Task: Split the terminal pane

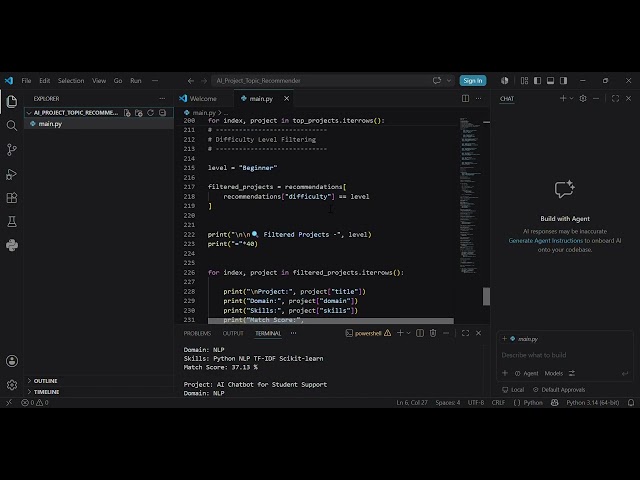Action: pyautogui.click(x=420, y=333)
